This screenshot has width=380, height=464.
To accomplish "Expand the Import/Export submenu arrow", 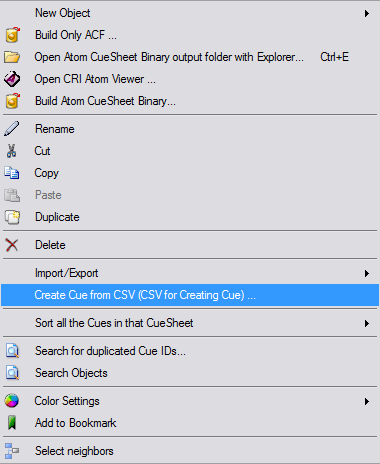I will [367, 273].
